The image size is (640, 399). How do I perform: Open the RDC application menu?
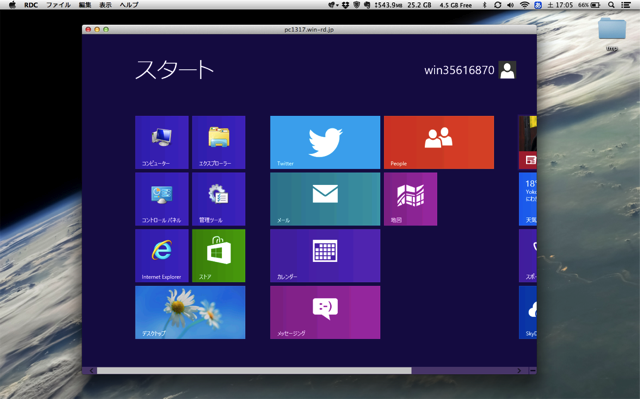(x=31, y=5)
